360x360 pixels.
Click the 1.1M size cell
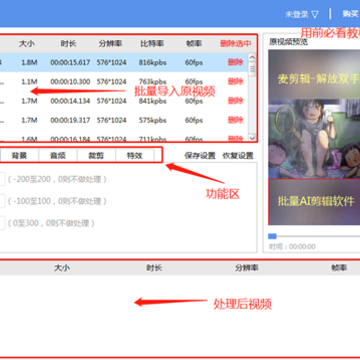click(x=29, y=82)
